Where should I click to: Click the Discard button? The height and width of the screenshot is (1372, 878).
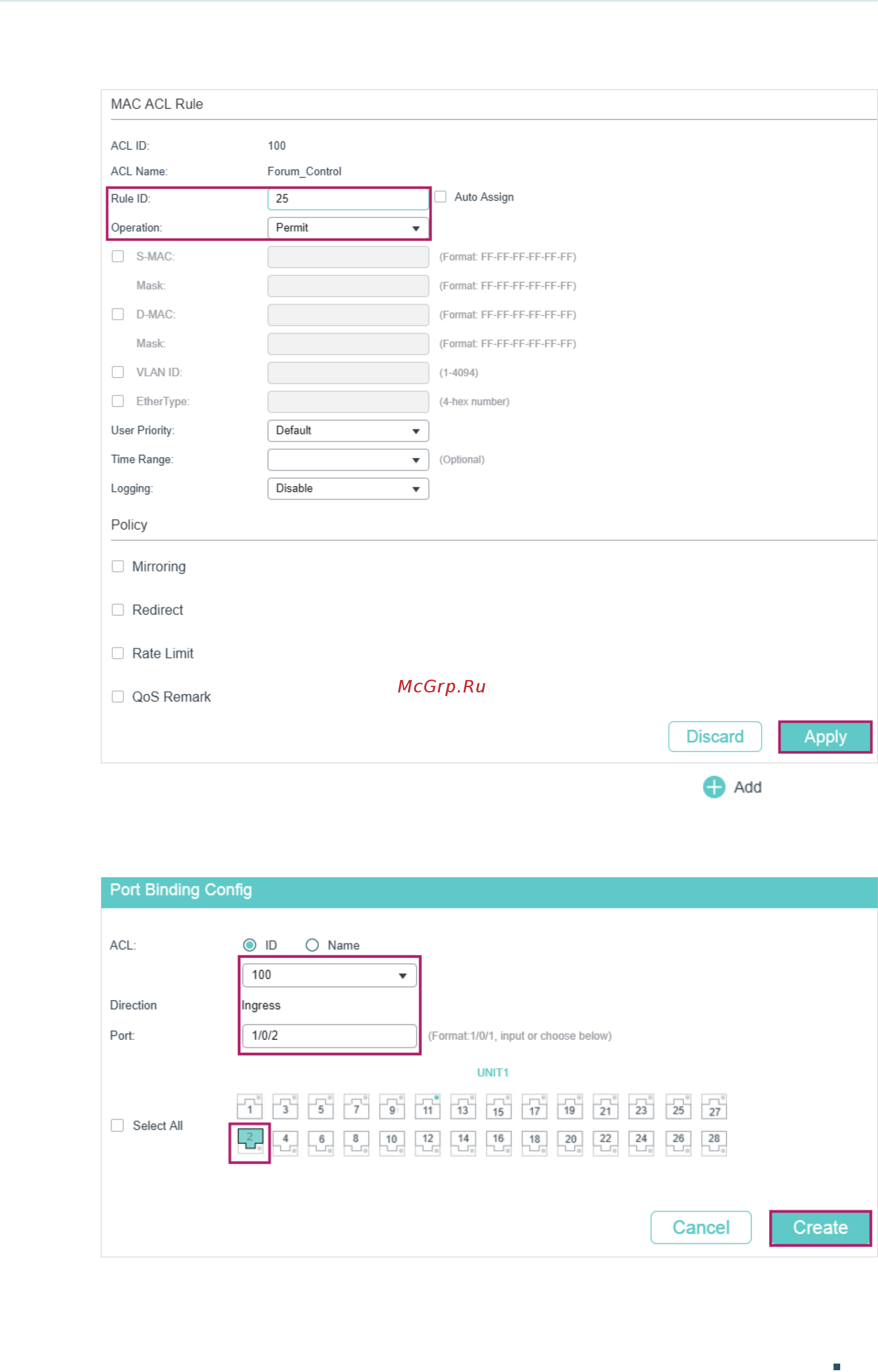point(715,737)
